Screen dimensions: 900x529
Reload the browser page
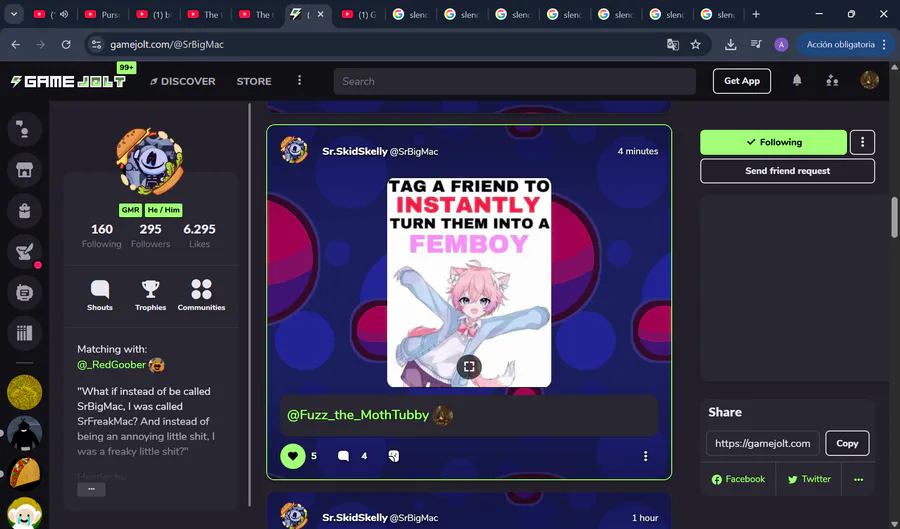[x=66, y=44]
